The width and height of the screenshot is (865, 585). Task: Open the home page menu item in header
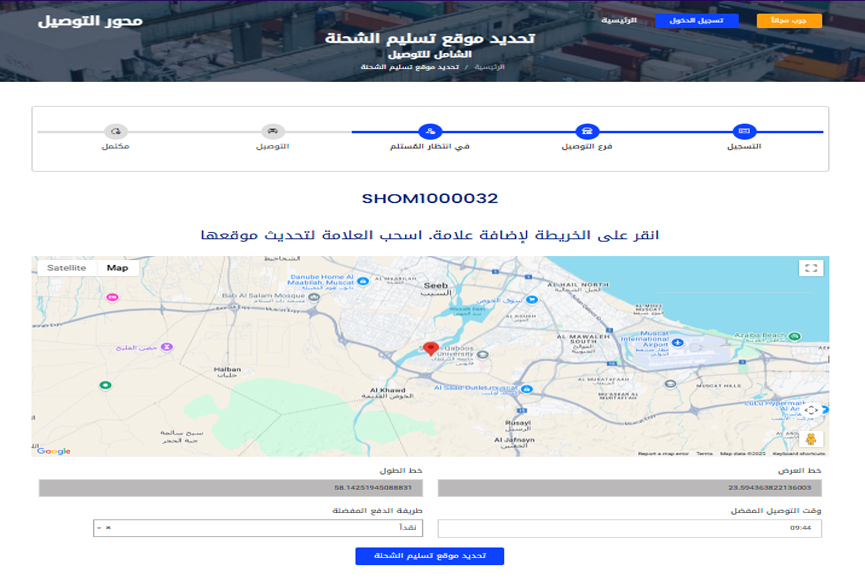[619, 20]
